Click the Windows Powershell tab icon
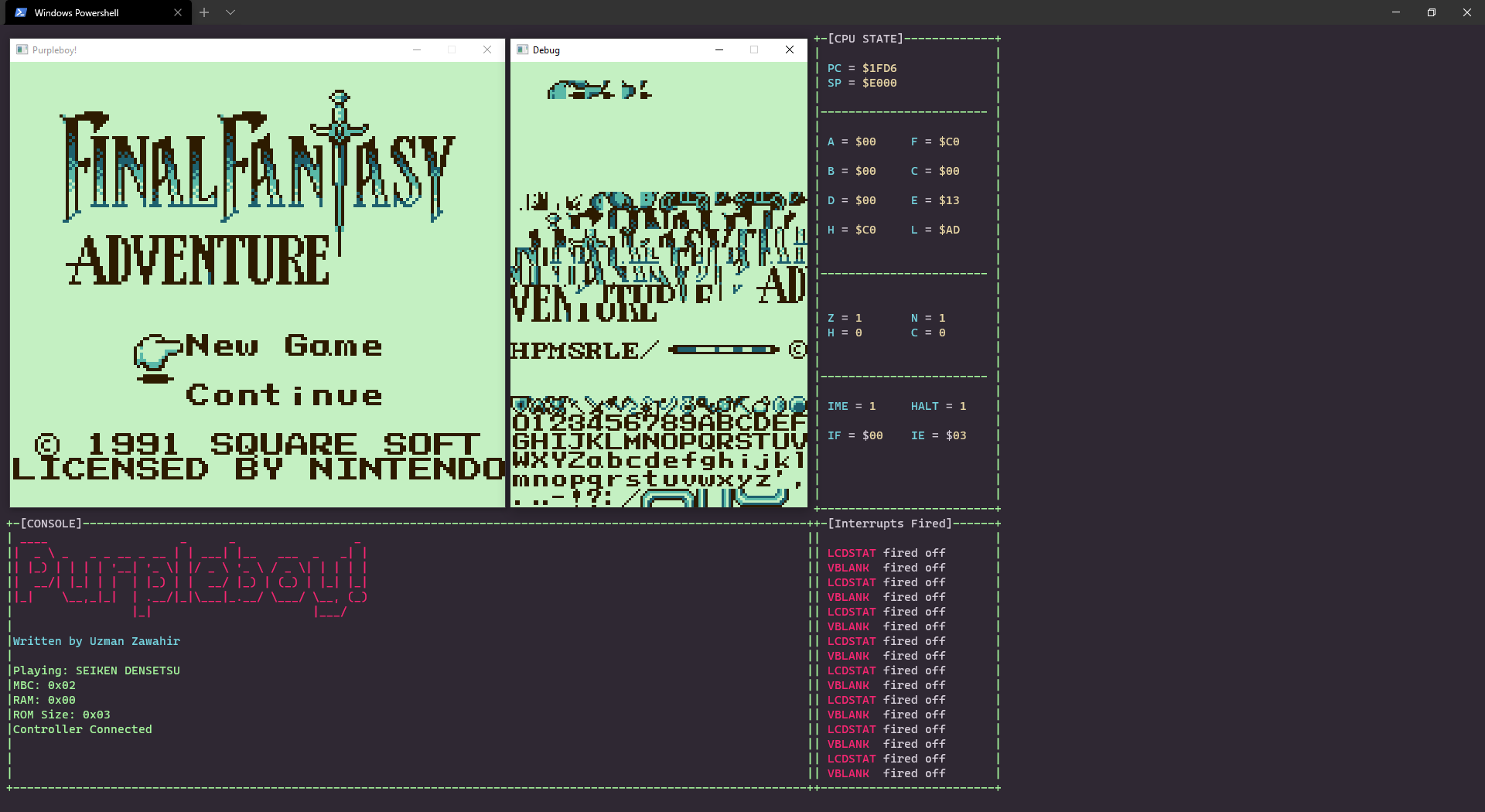The height and width of the screenshot is (812, 1485). coord(21,12)
